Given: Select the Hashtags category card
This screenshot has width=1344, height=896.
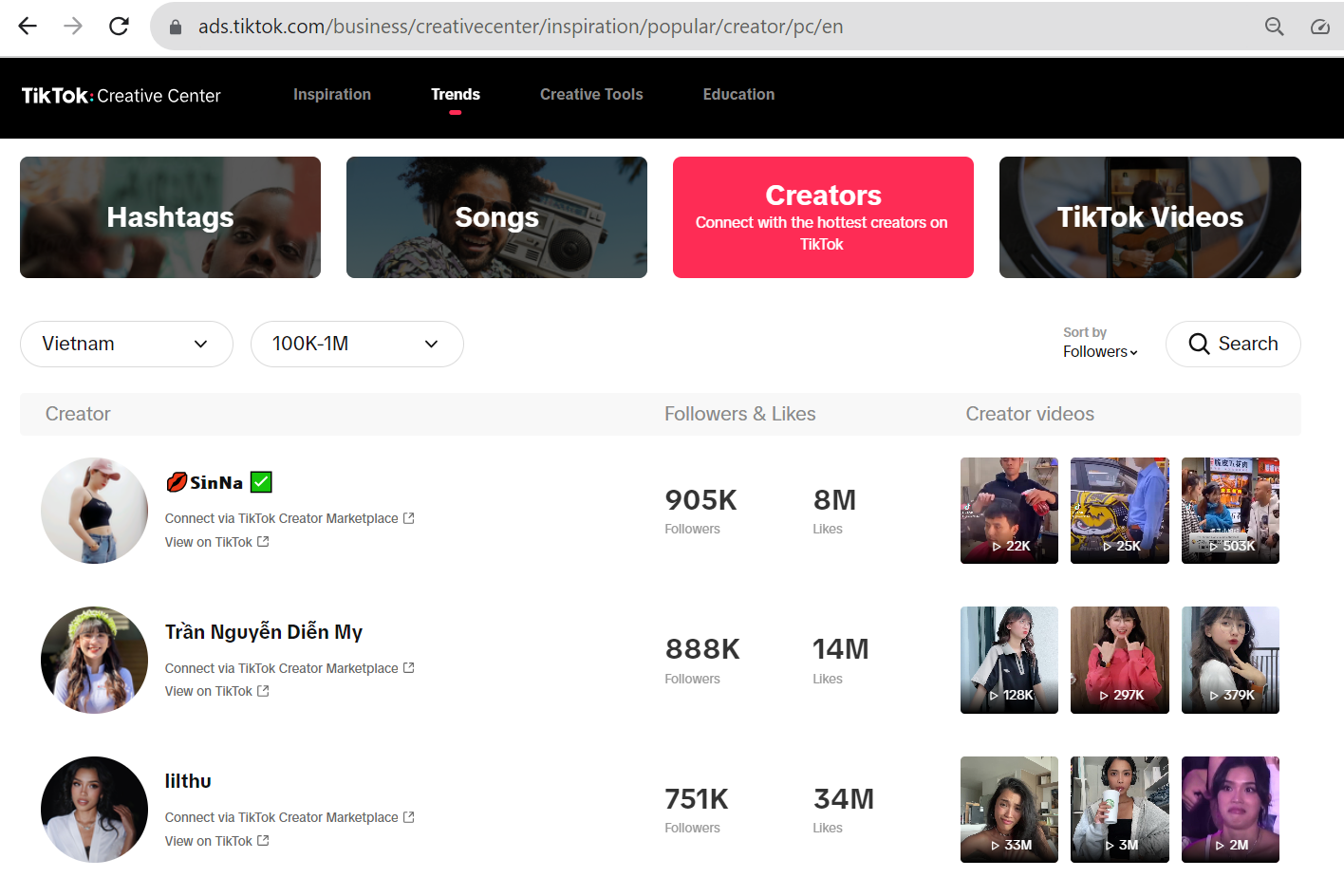Looking at the screenshot, I should coord(170,217).
